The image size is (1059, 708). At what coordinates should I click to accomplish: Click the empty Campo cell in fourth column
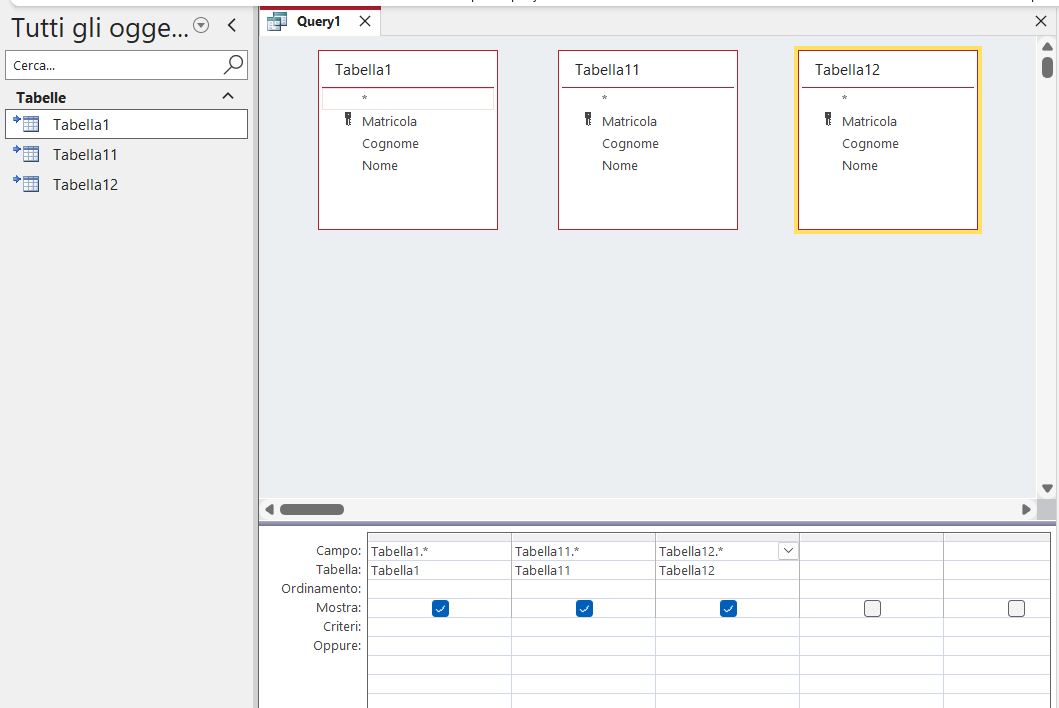coord(871,551)
